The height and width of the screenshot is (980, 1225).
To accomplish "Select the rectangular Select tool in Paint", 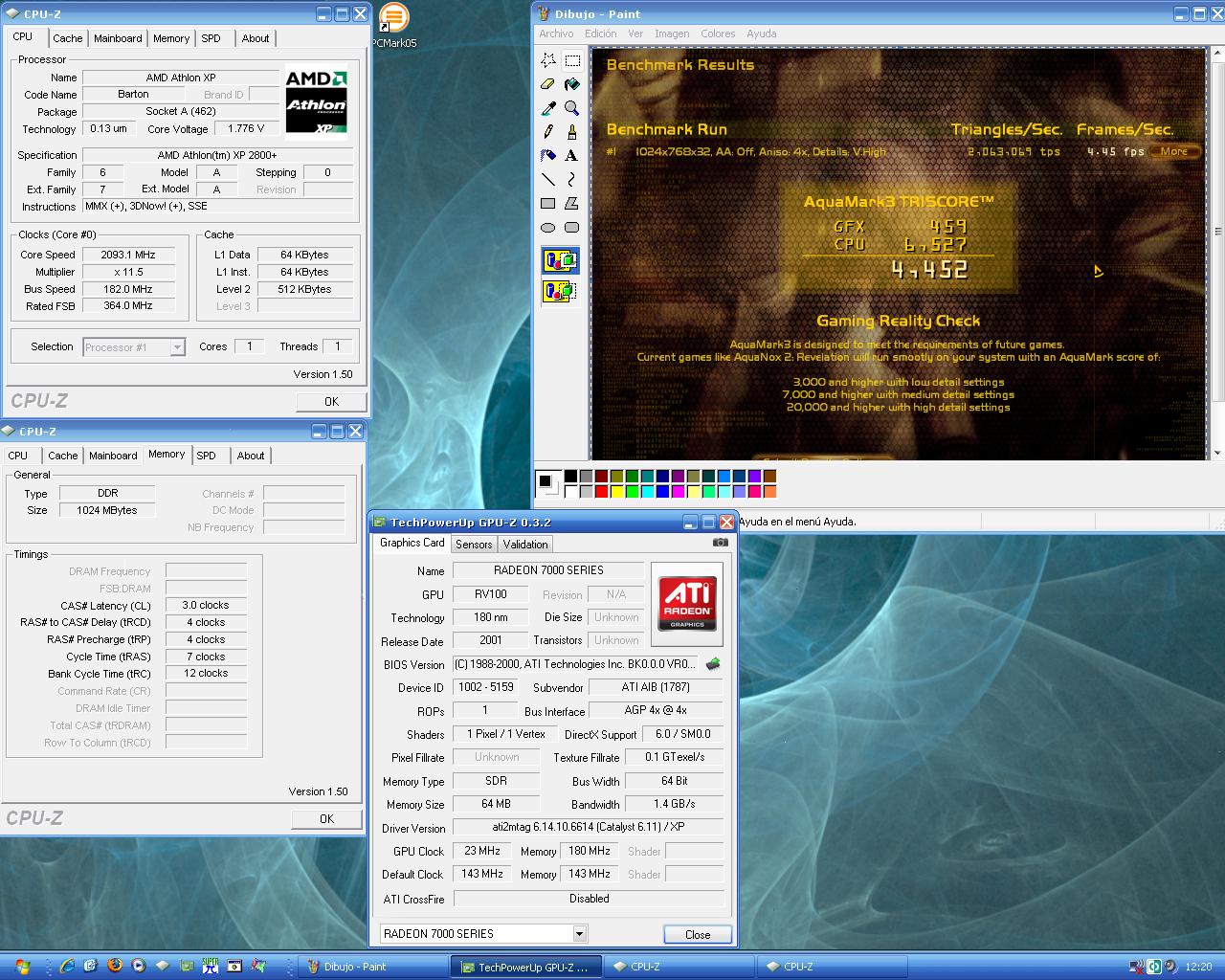I will pos(572,60).
